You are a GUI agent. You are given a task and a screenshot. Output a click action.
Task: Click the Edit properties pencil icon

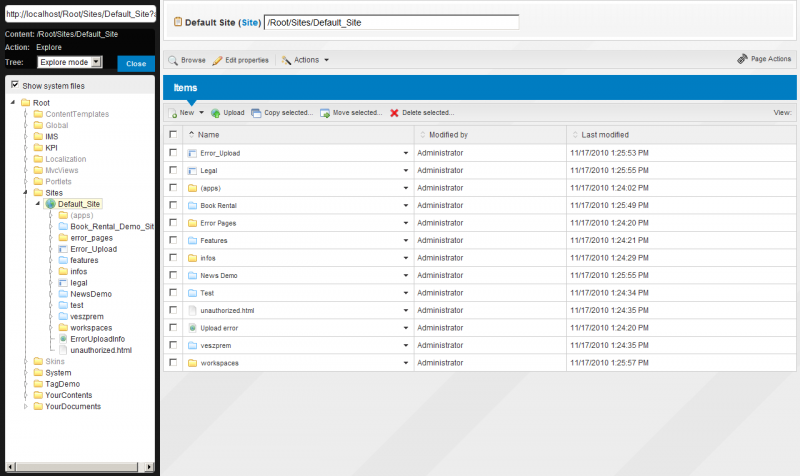[217, 60]
